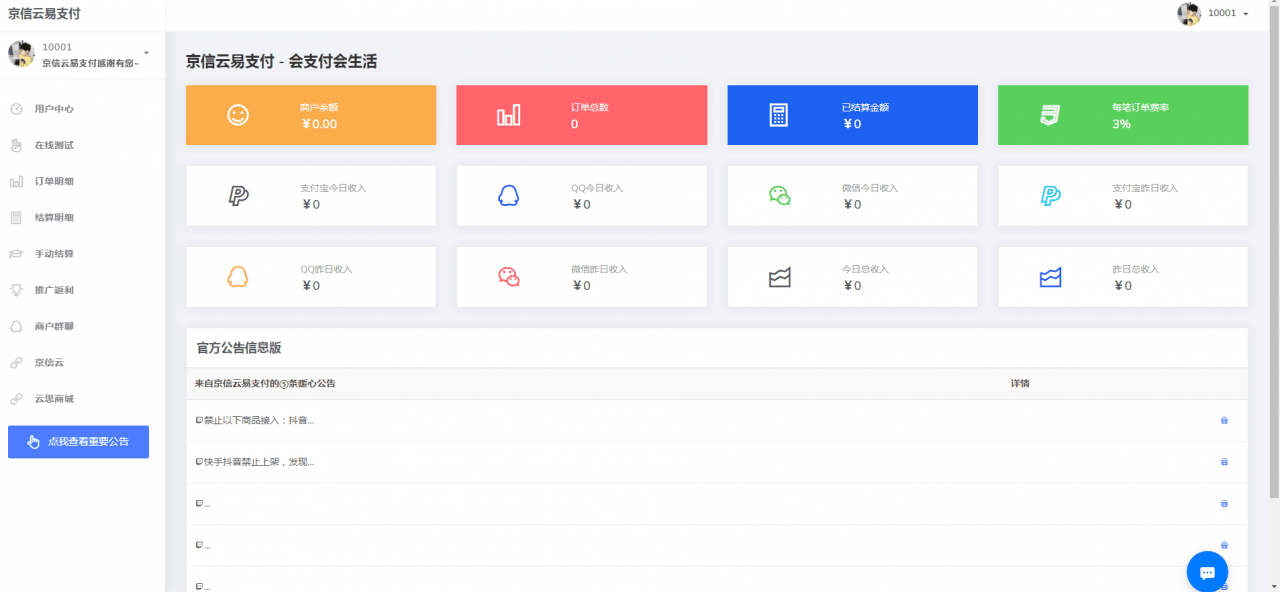Click the 支付宝今日收入 PayPal-style icon
Viewport: 1280px width, 592px height.
tap(237, 195)
